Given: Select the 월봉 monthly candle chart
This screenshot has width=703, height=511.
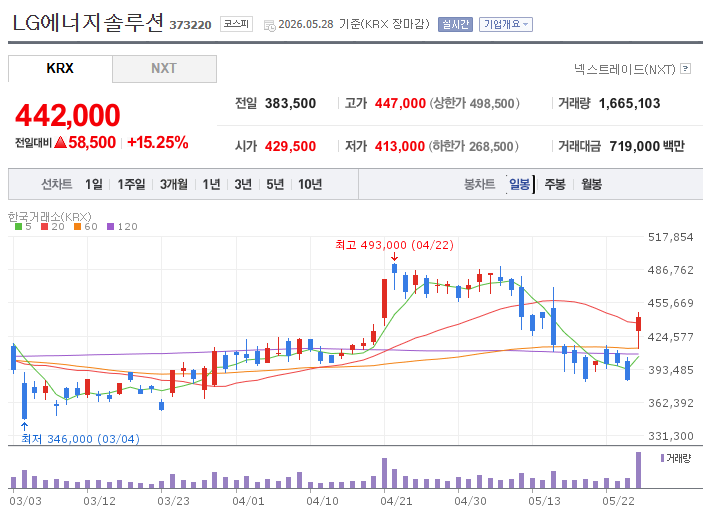Looking at the screenshot, I should (x=591, y=184).
